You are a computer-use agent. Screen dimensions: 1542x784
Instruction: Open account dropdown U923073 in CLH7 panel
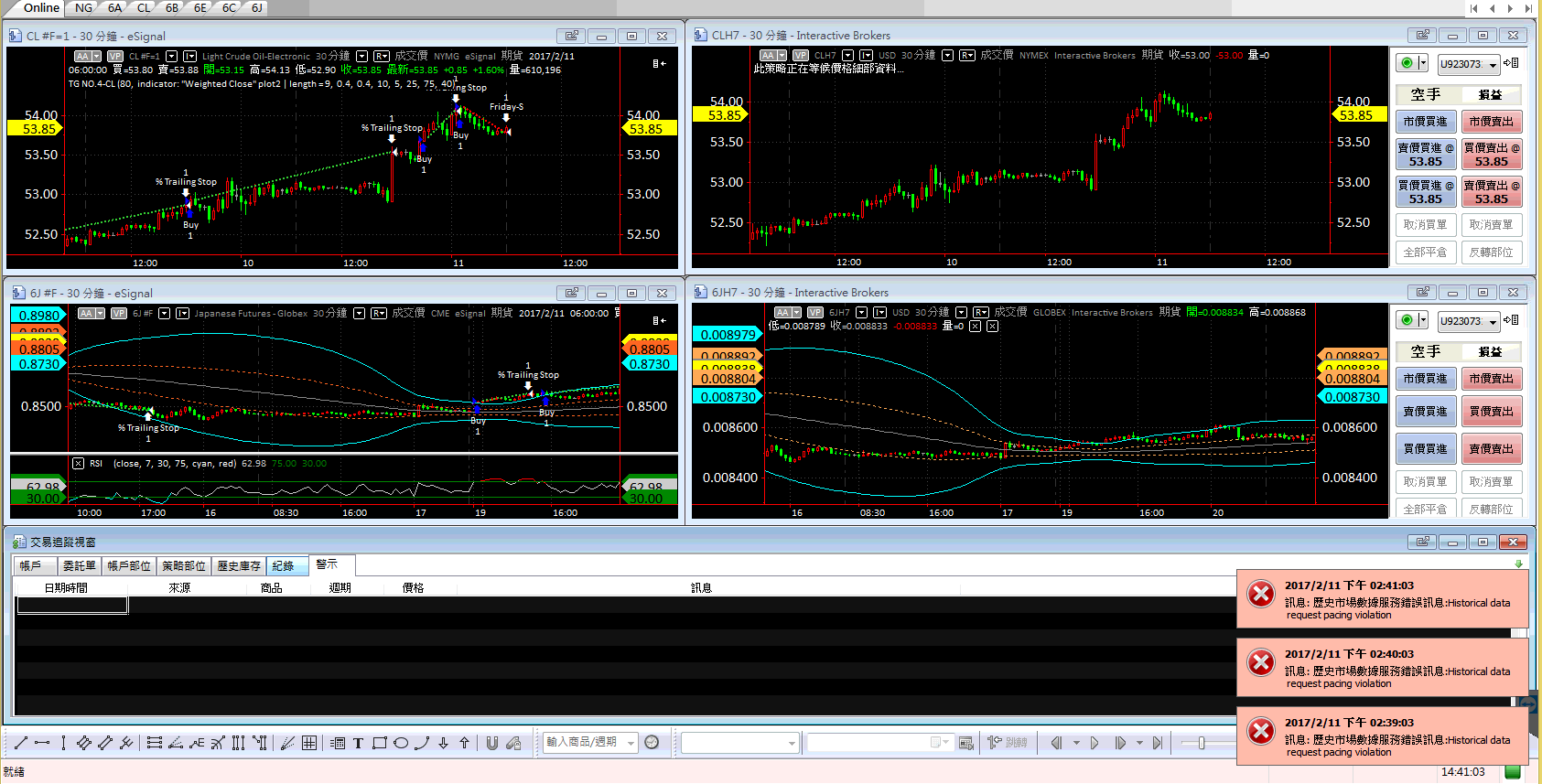tap(1468, 64)
